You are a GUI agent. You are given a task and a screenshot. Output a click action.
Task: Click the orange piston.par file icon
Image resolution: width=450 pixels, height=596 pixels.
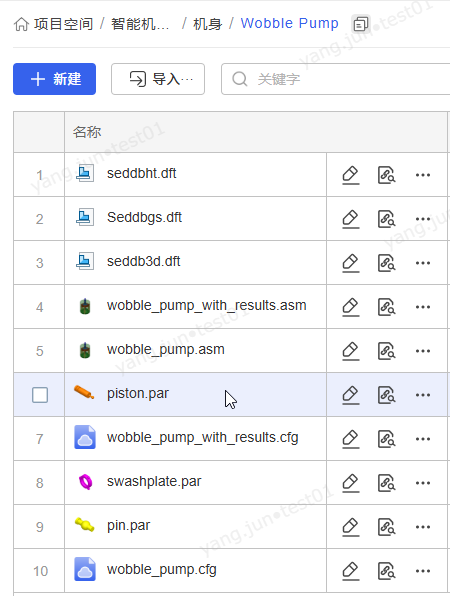pyautogui.click(x=84, y=392)
